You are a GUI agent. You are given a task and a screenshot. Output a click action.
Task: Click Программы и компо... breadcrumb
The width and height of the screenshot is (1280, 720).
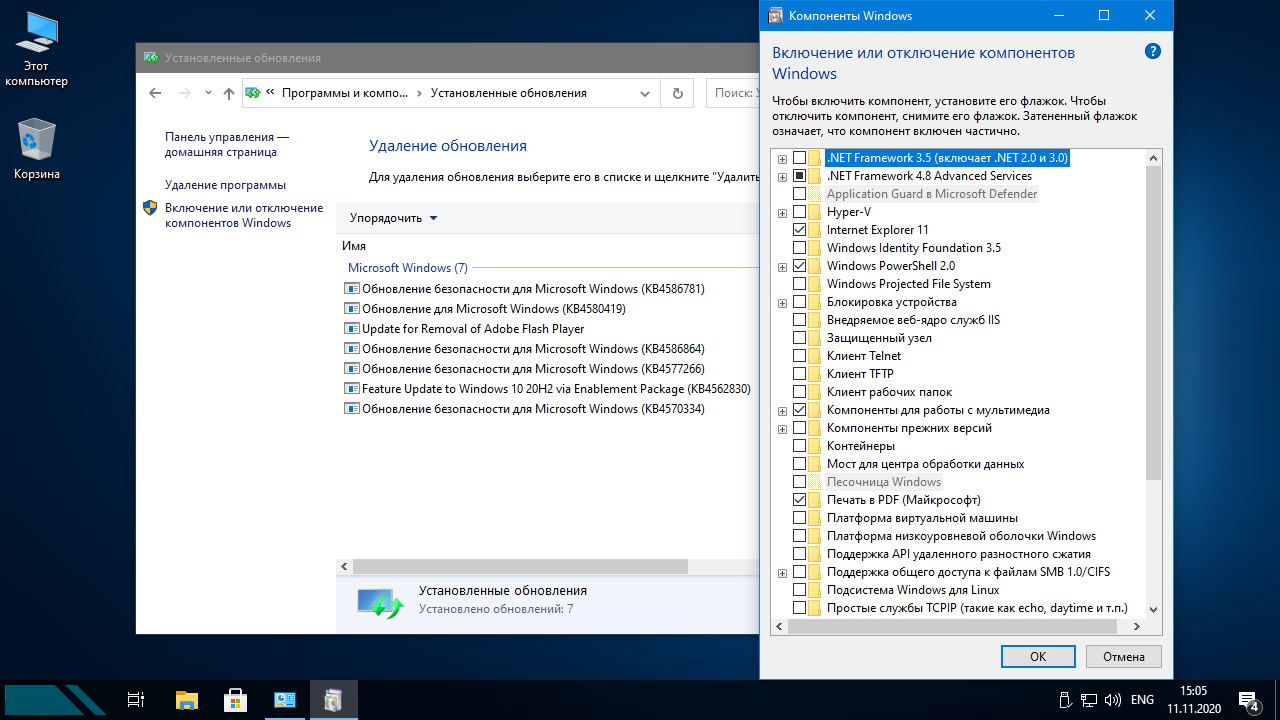point(345,93)
